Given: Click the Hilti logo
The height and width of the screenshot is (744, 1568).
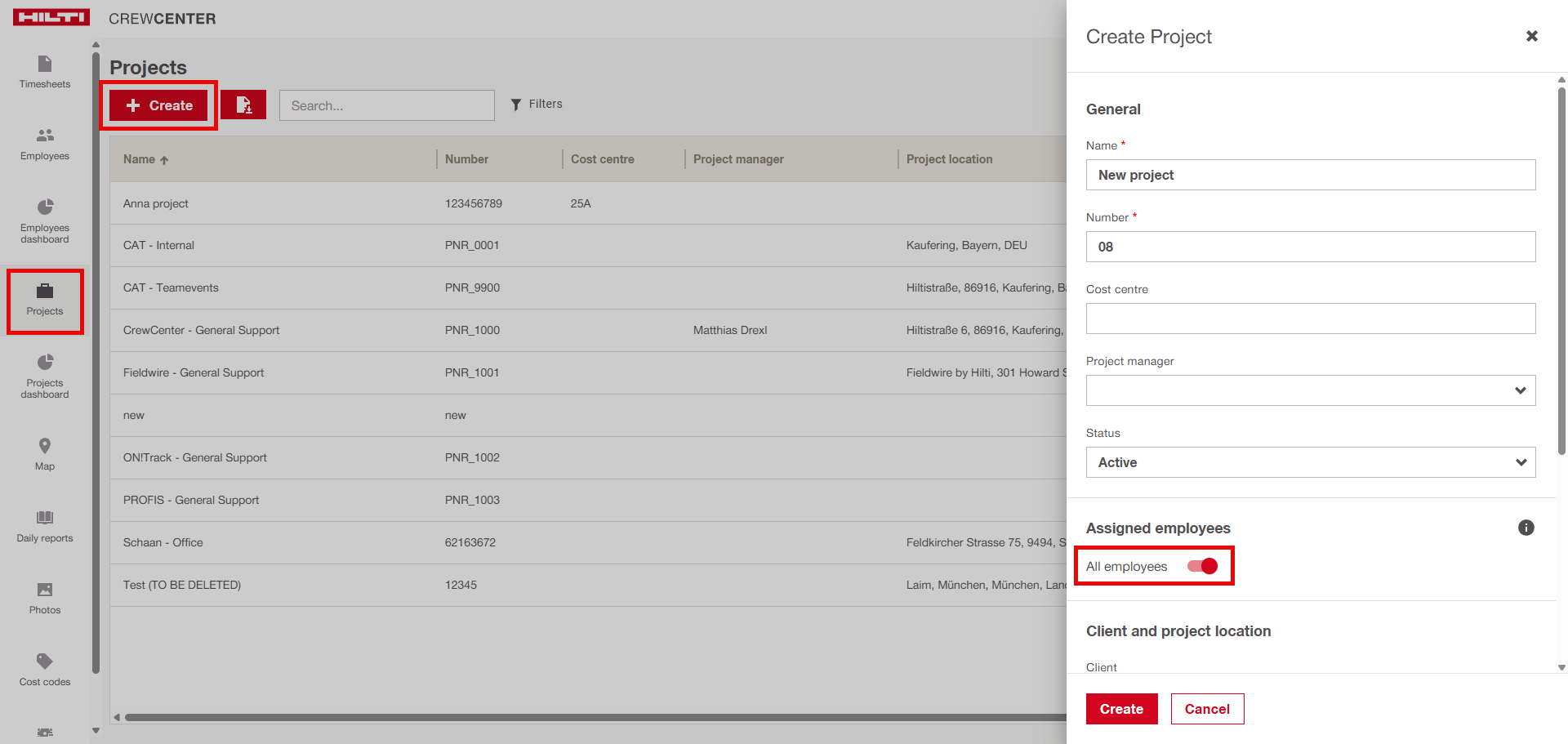Looking at the screenshot, I should point(51,17).
